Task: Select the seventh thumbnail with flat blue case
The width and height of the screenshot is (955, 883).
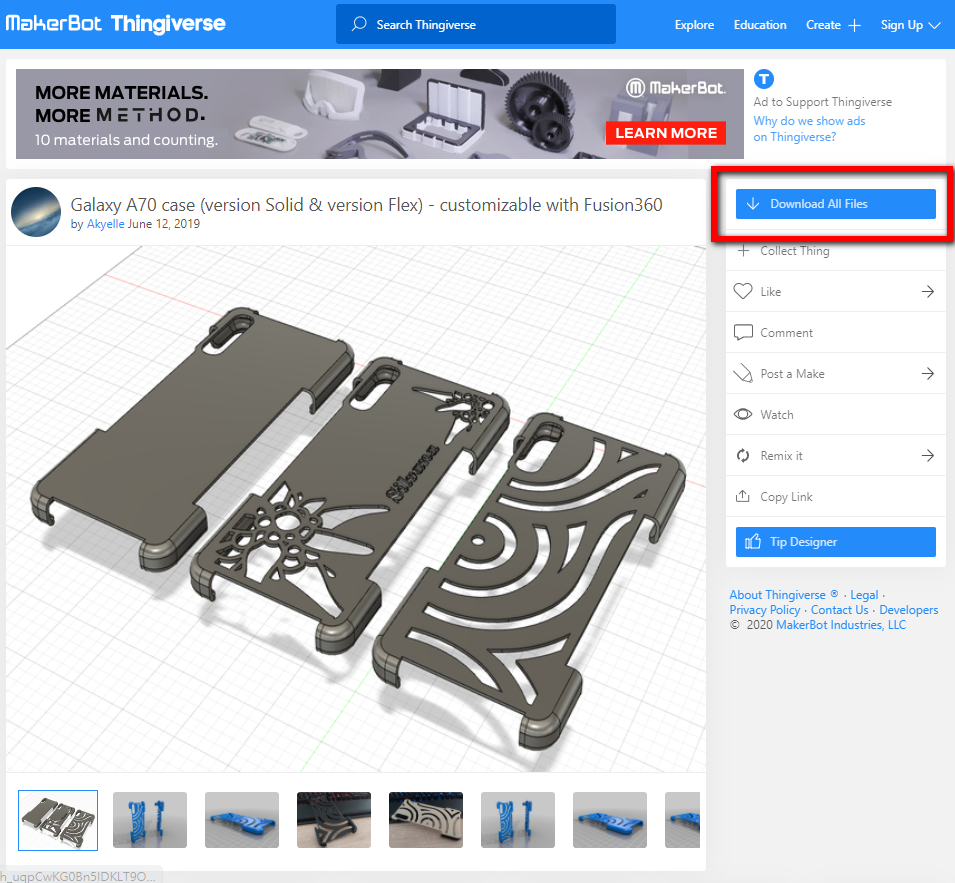Action: (610, 820)
